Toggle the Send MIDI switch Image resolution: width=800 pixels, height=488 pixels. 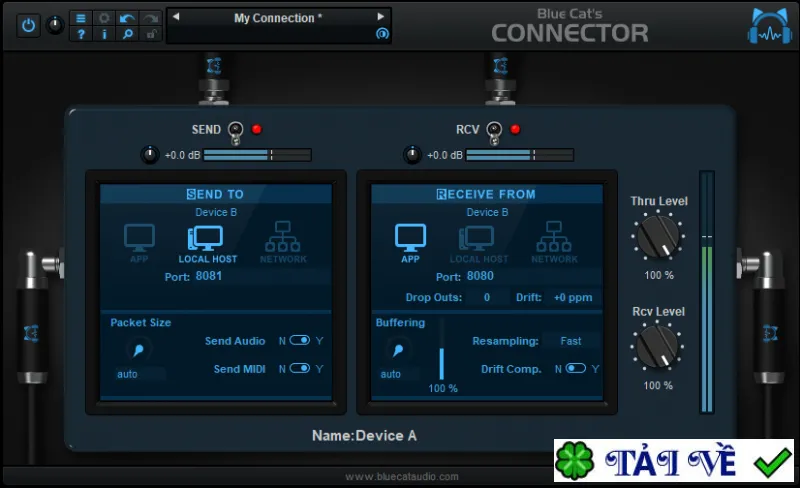299,369
